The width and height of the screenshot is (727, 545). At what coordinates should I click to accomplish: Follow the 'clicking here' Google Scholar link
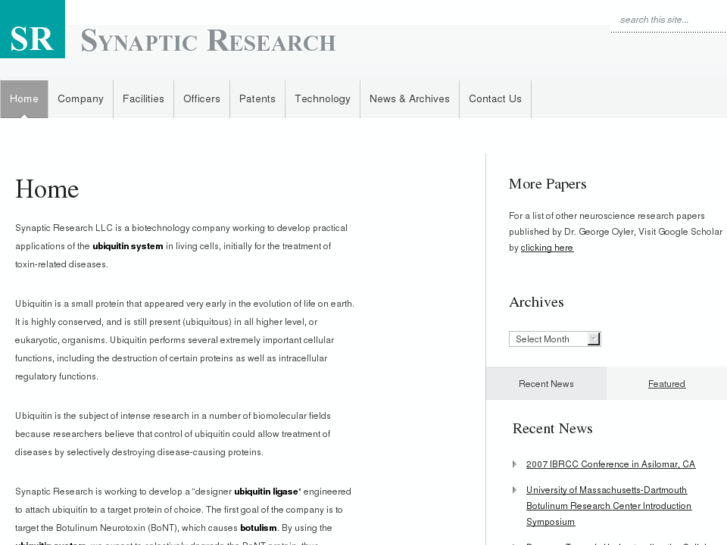(x=547, y=248)
